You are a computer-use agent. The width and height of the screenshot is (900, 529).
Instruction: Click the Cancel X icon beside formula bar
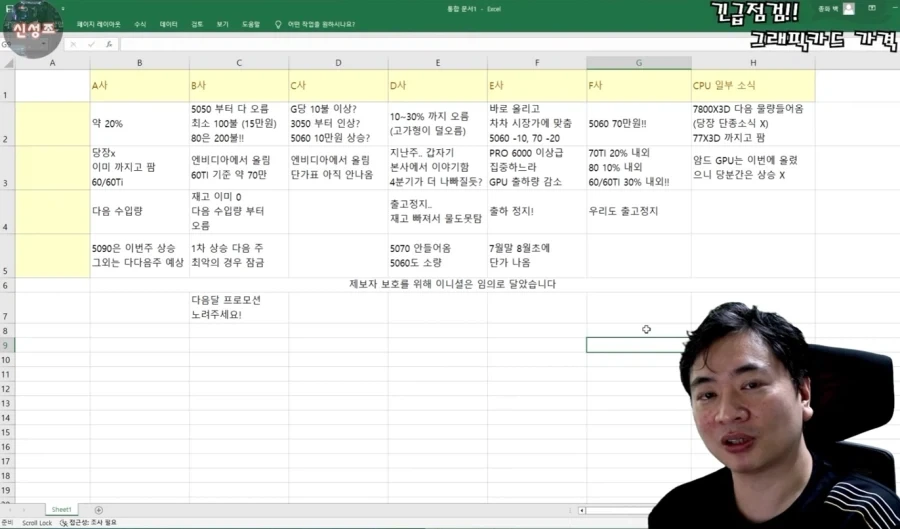click(x=73, y=44)
